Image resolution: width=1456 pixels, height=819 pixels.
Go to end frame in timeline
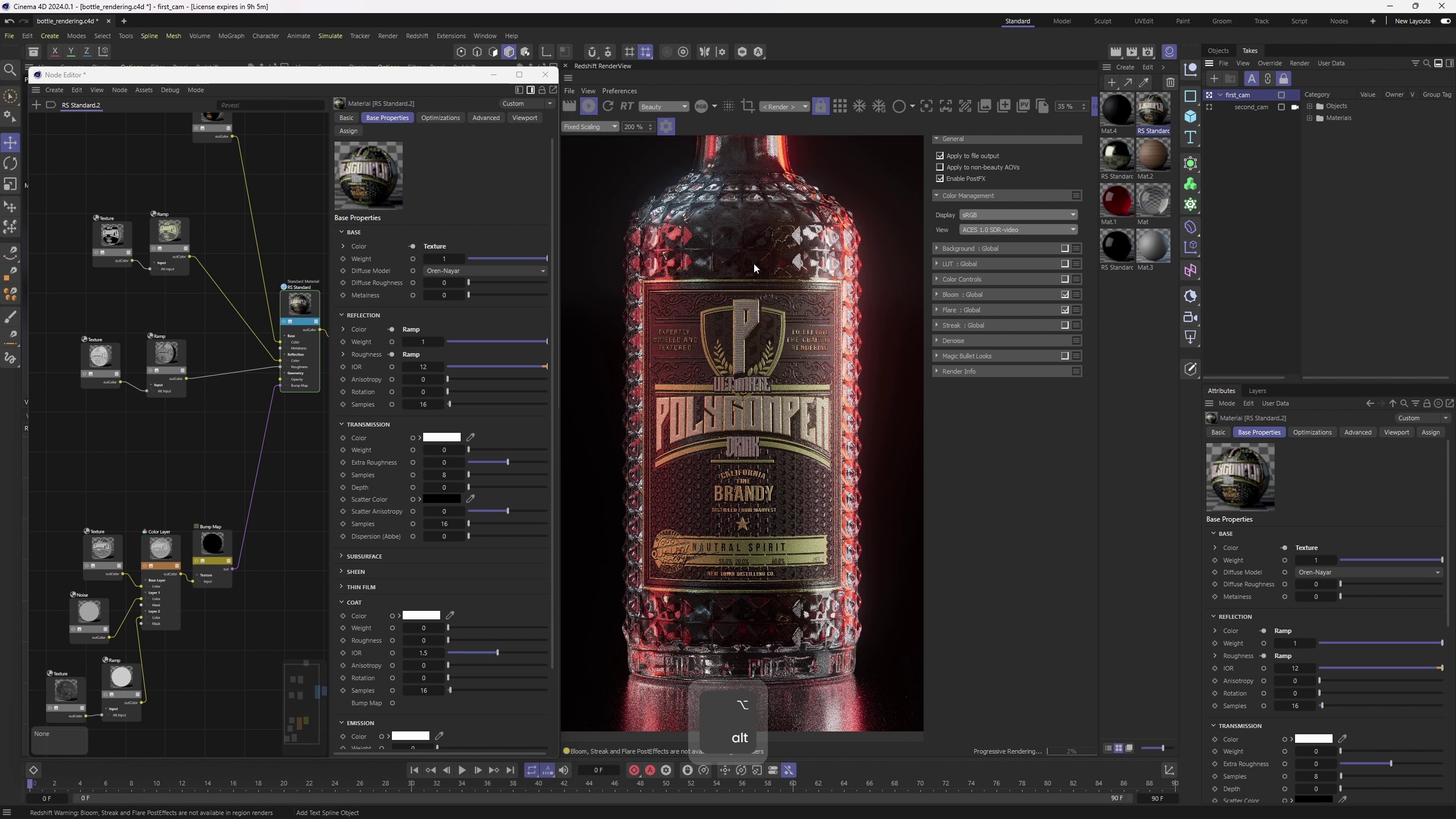[510, 770]
